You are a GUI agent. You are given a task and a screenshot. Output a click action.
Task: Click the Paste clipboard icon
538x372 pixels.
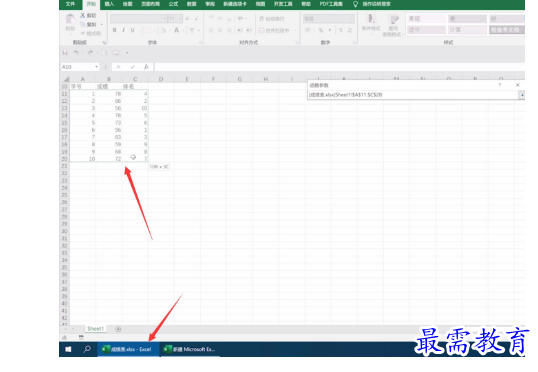pos(70,19)
